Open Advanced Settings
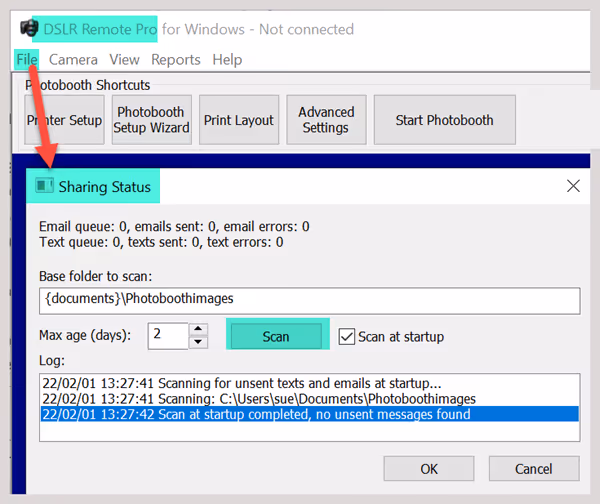 point(326,120)
